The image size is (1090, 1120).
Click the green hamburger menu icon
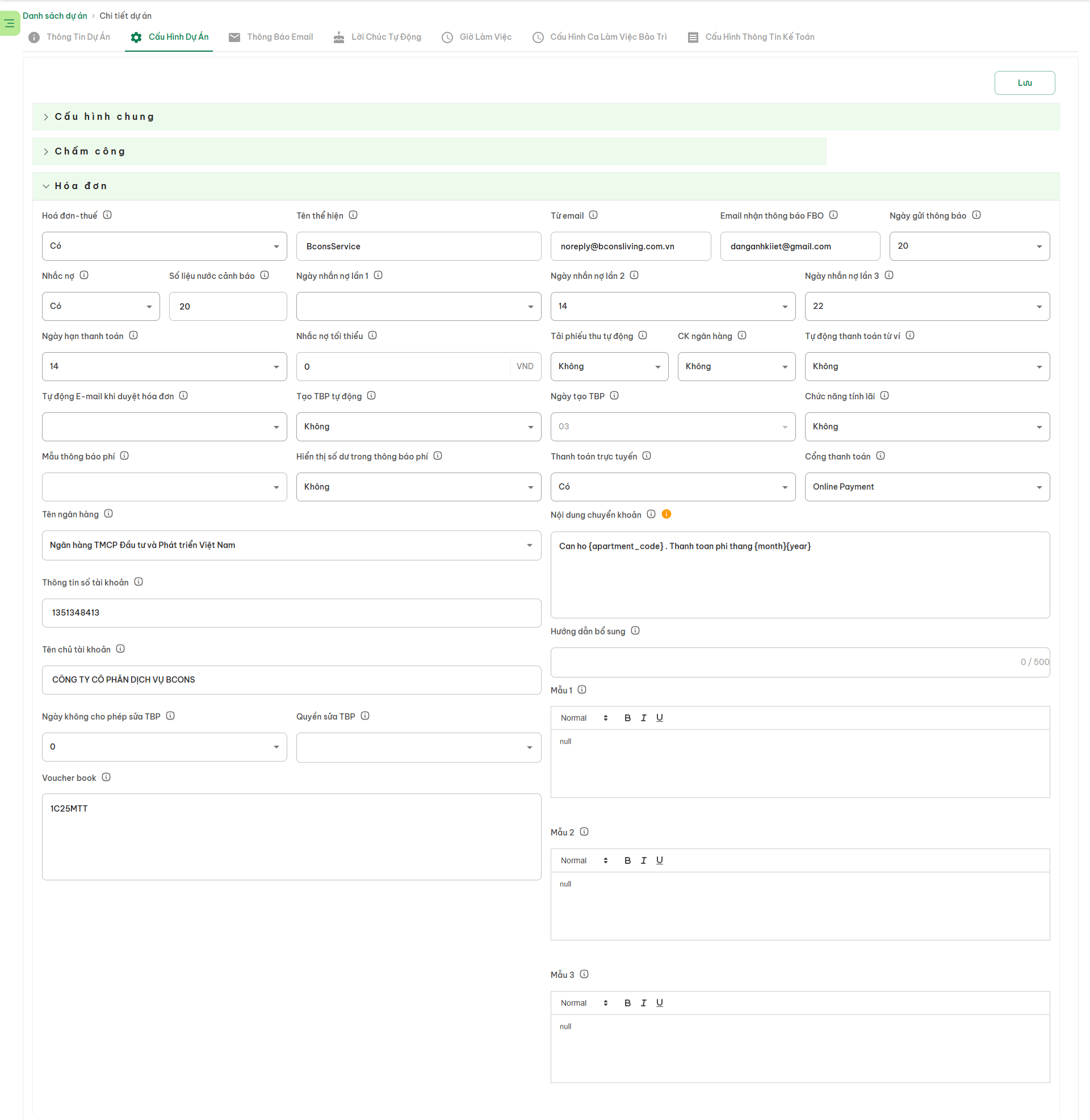pyautogui.click(x=9, y=23)
